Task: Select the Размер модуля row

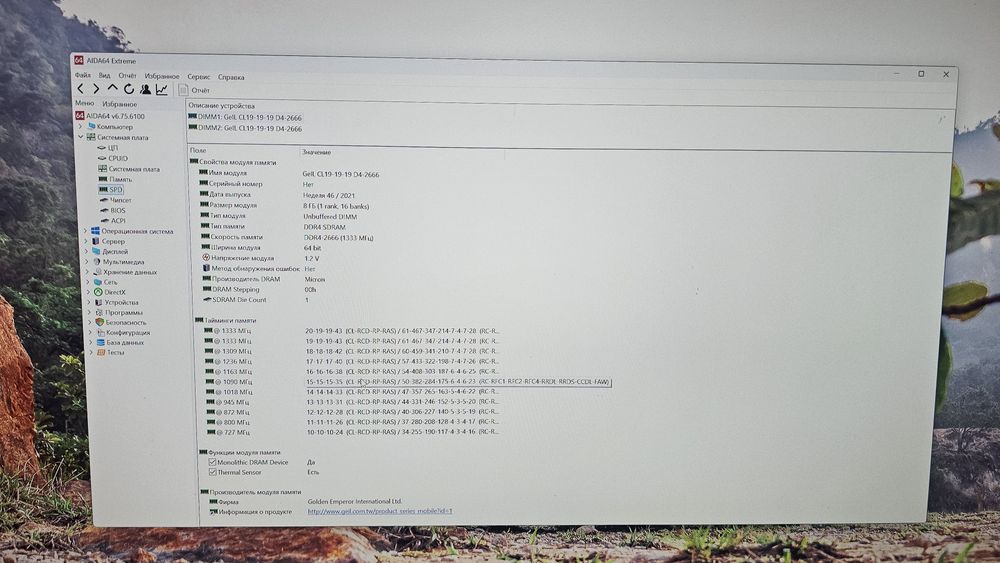Action: pos(285,205)
